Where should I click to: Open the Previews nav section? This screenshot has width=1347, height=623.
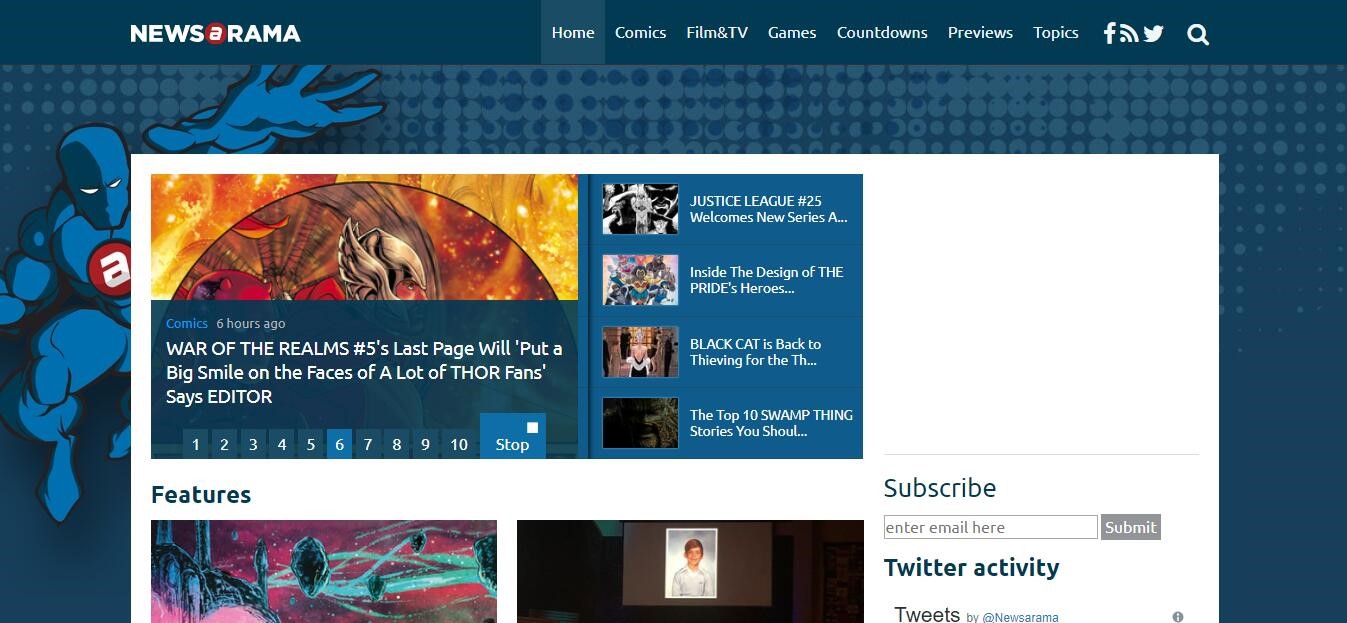coord(980,32)
